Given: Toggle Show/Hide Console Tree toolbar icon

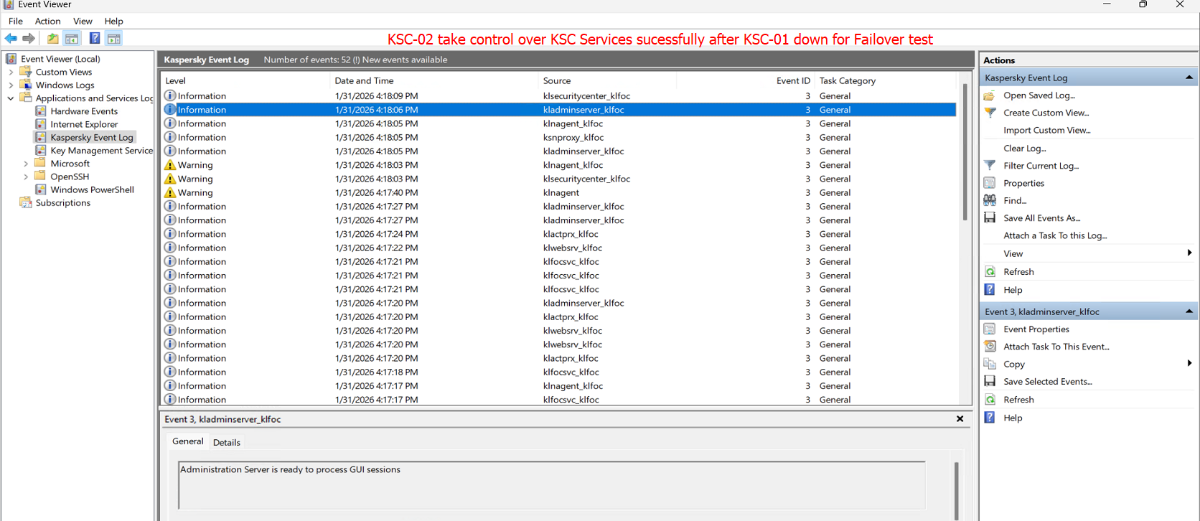Looking at the screenshot, I should pyautogui.click(x=71, y=38).
